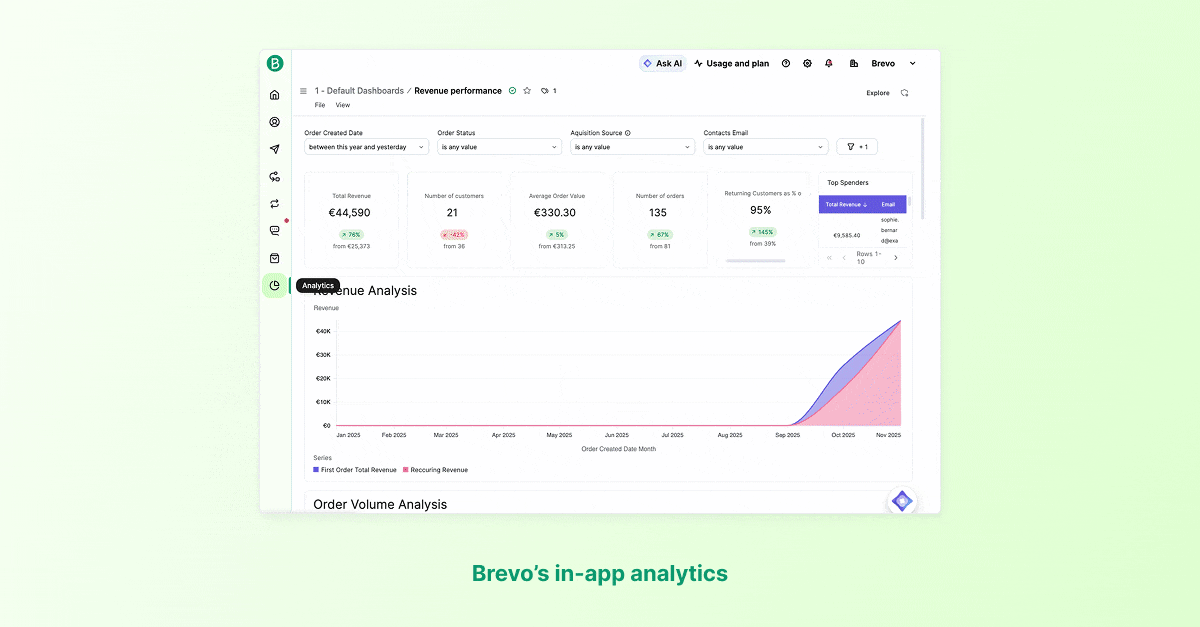Open Home from the sidebar
The image size is (1200, 627).
tap(275, 95)
